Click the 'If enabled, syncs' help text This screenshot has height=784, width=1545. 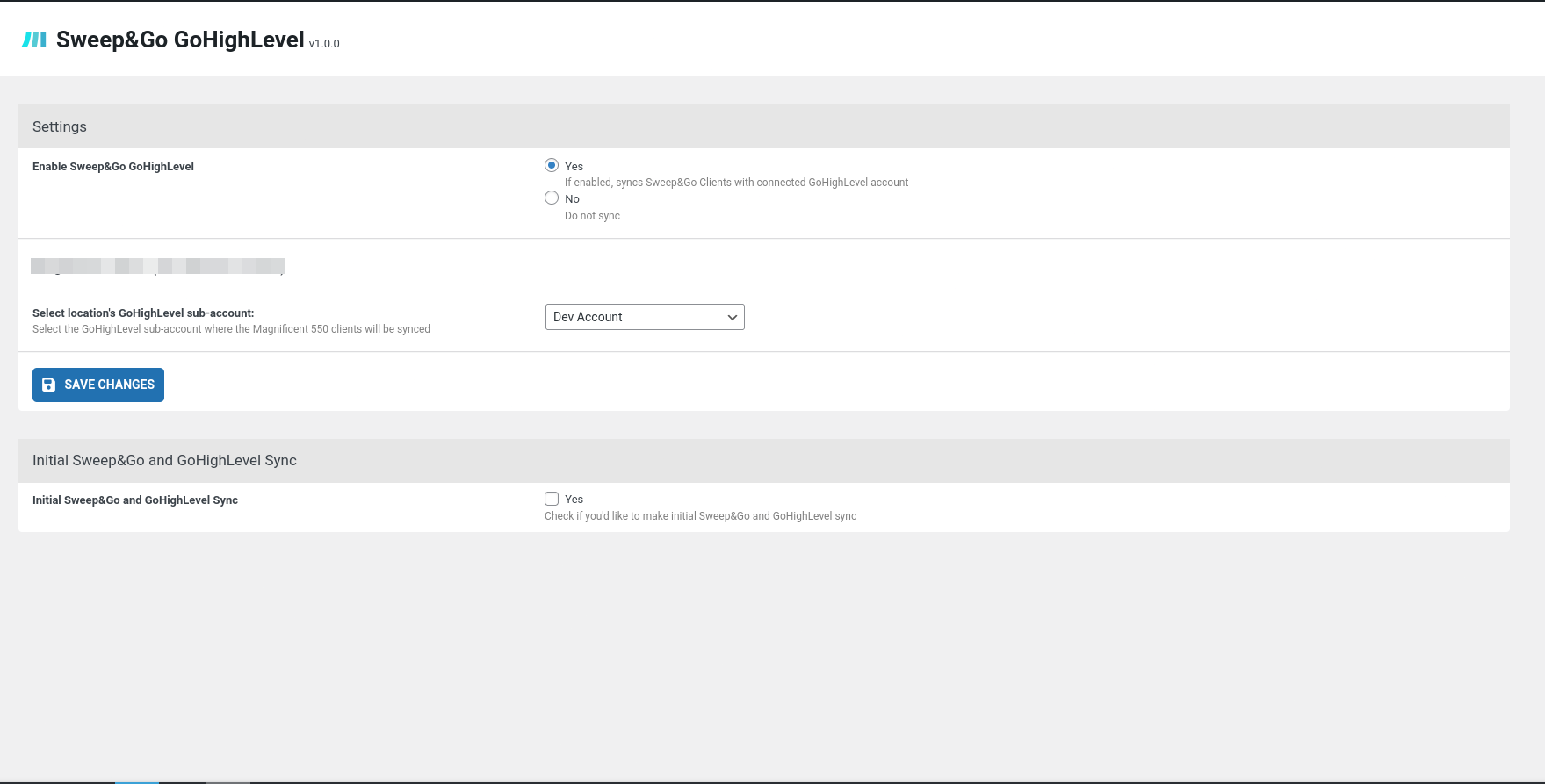coord(736,183)
